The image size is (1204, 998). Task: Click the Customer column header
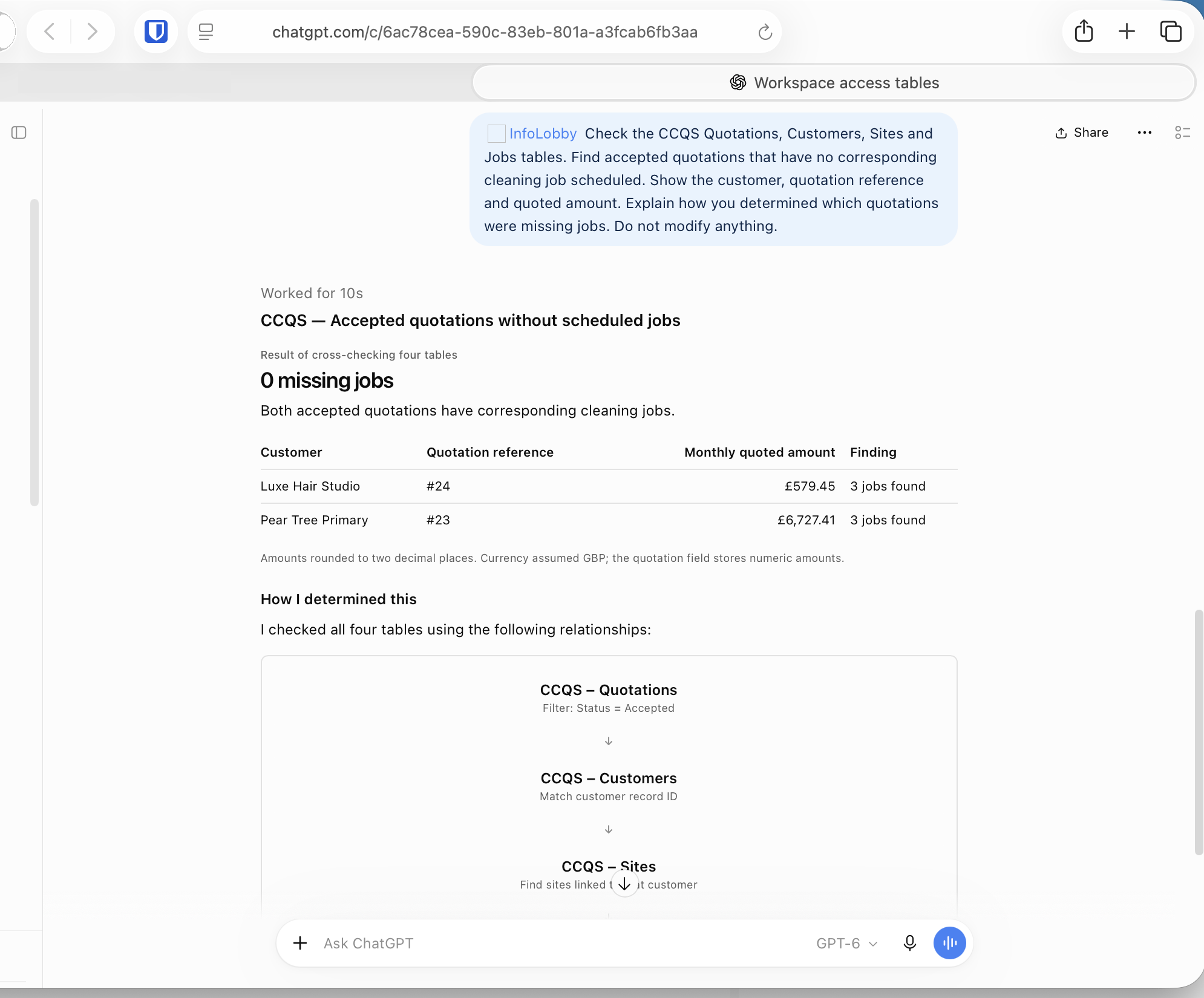(x=291, y=452)
